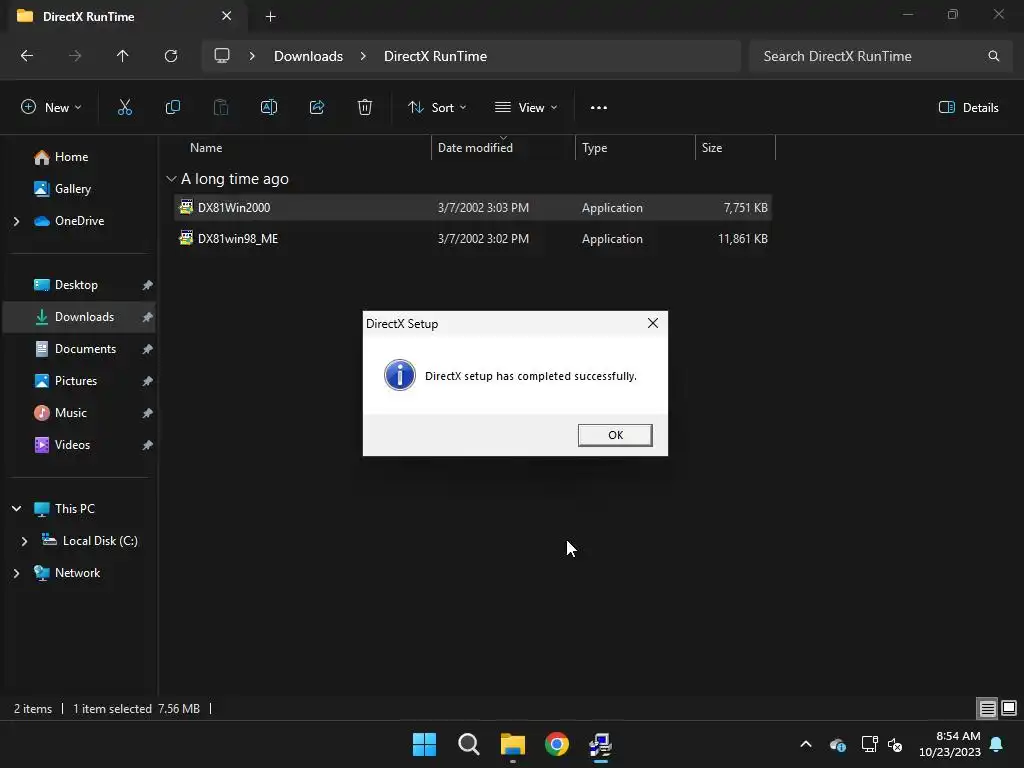This screenshot has width=1024, height=768.
Task: Refresh the folder view
Action: coord(171,56)
